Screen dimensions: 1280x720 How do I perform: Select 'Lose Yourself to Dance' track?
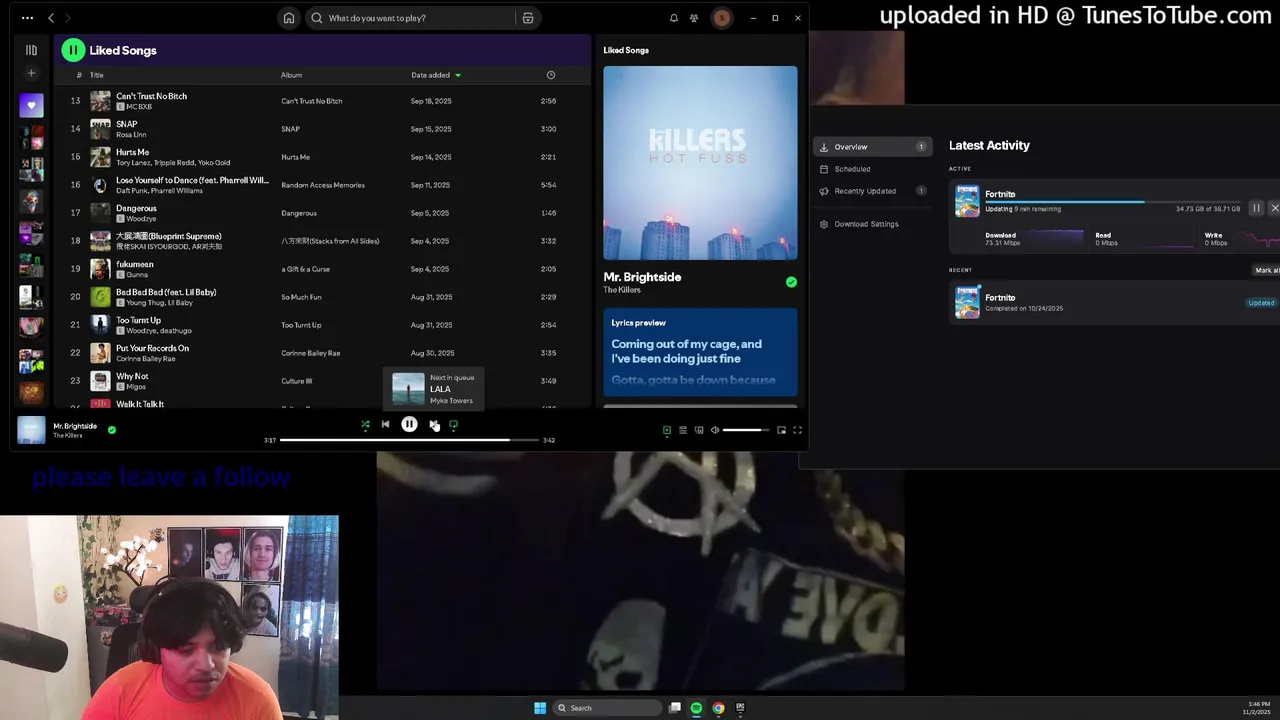click(320, 185)
